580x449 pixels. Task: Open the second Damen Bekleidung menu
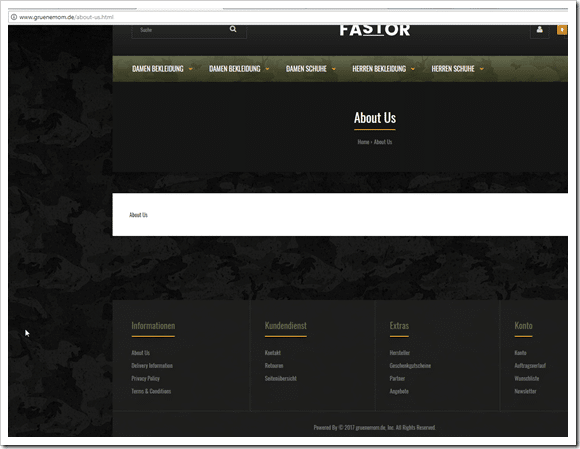click(235, 69)
